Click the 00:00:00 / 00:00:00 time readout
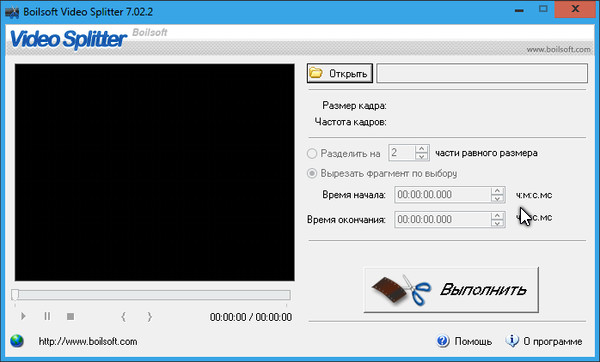Image resolution: width=600 pixels, height=362 pixels. pyautogui.click(x=251, y=317)
